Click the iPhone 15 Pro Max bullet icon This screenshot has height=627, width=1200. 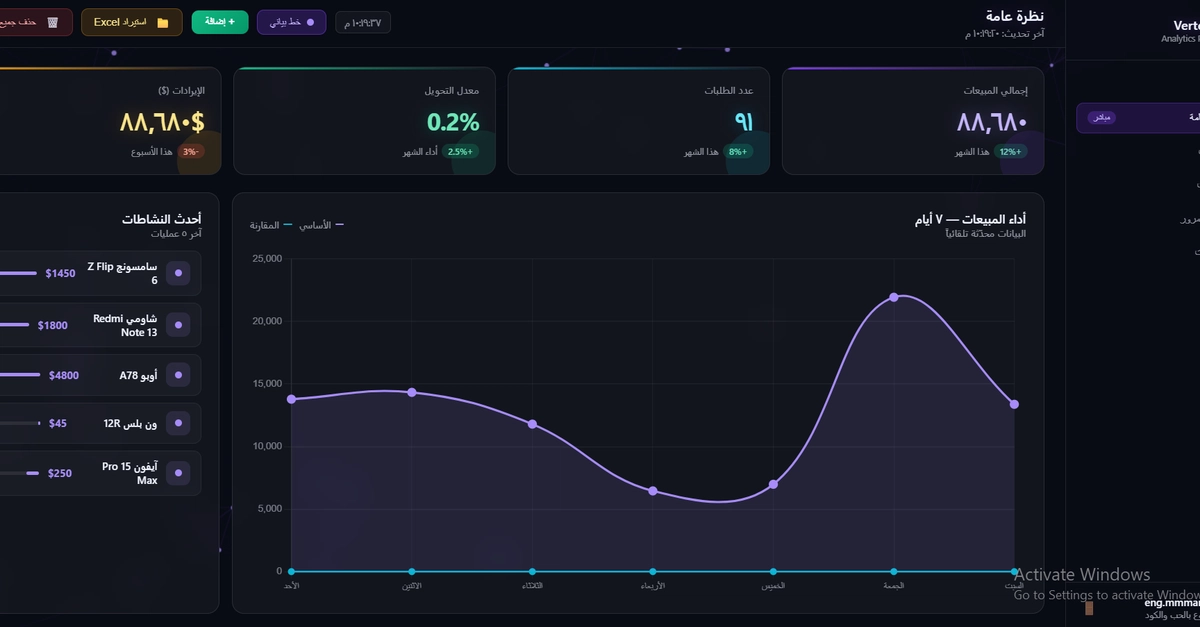pyautogui.click(x=179, y=473)
